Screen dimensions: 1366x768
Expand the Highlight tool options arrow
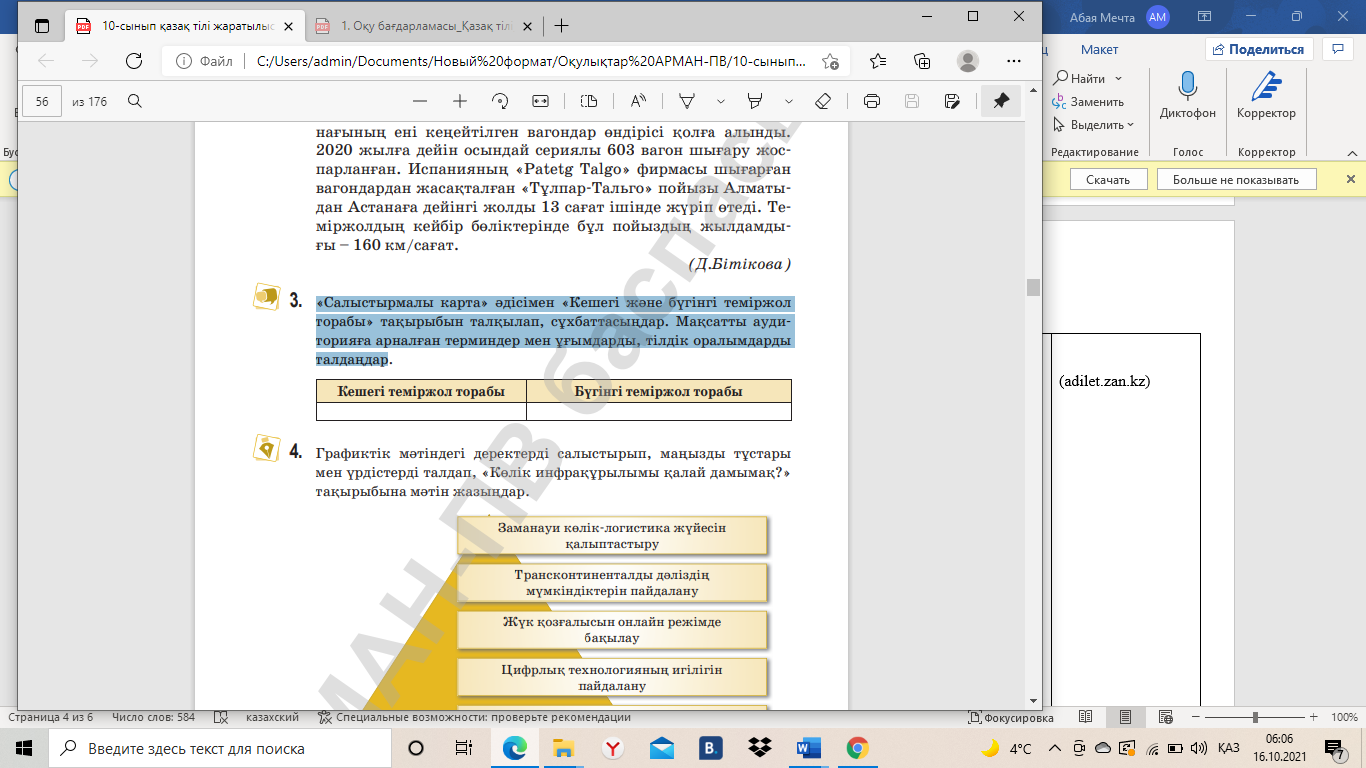click(x=789, y=101)
